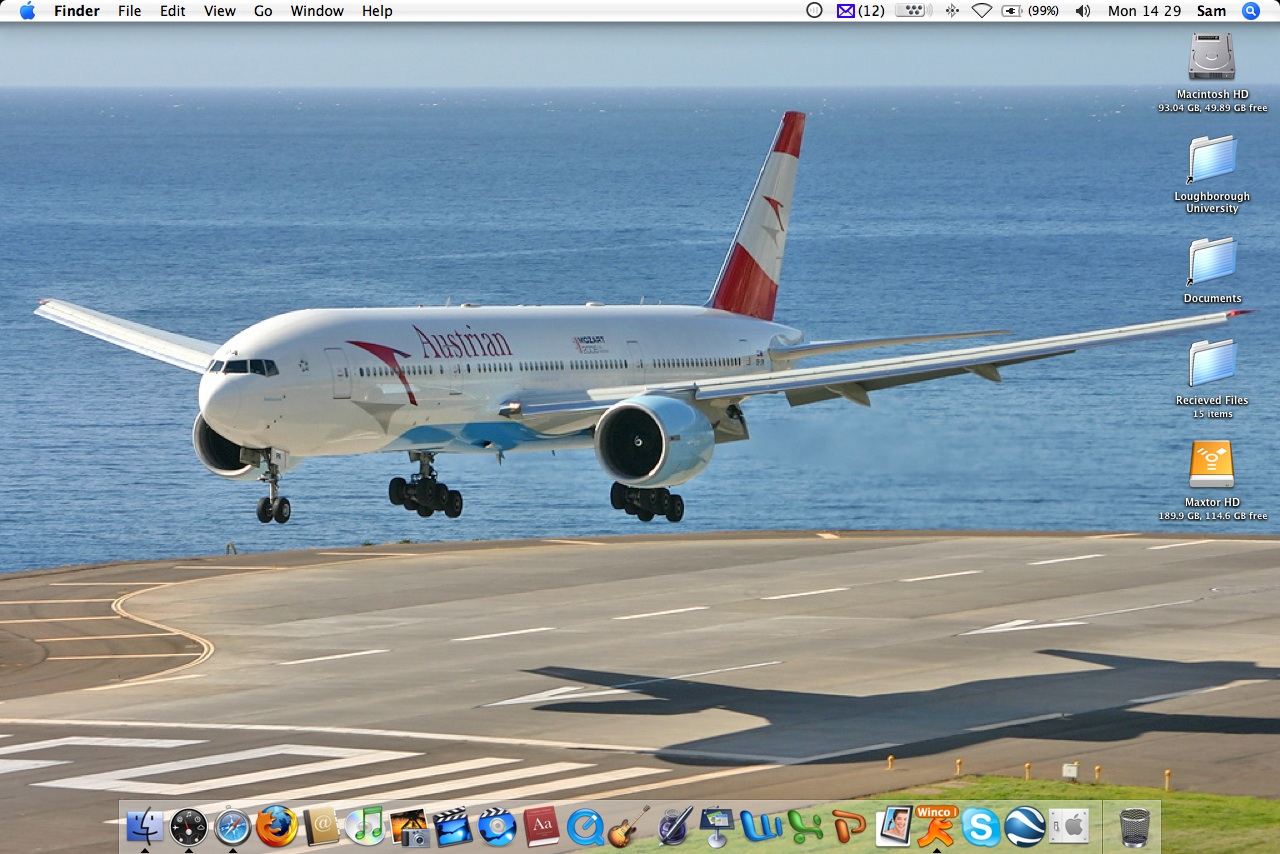Launch Firefox from the dock
1280x854 pixels.
click(x=277, y=827)
